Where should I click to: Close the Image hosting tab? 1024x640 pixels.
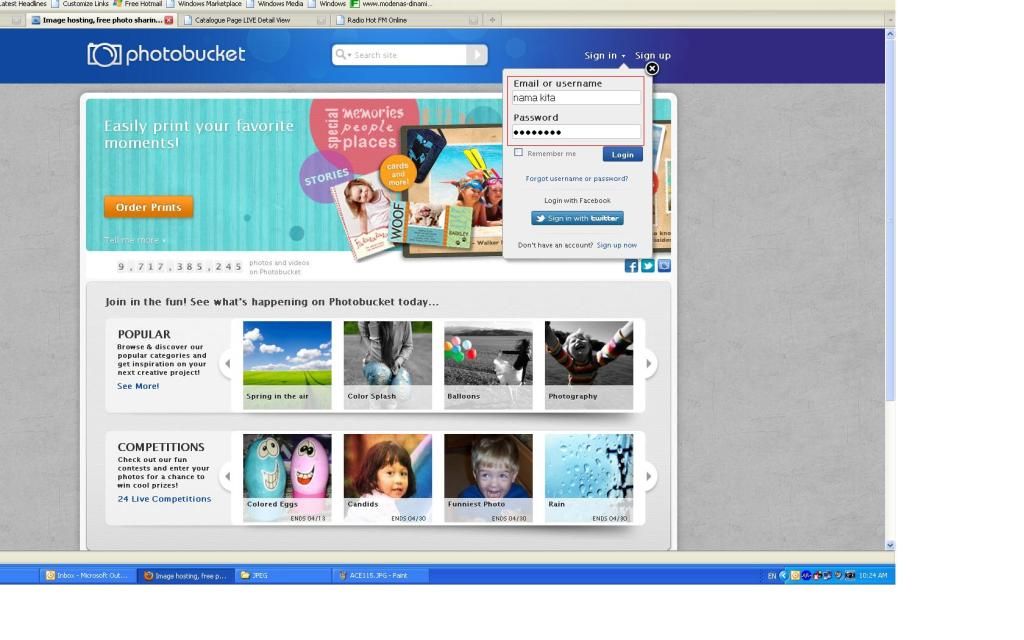tap(169, 20)
